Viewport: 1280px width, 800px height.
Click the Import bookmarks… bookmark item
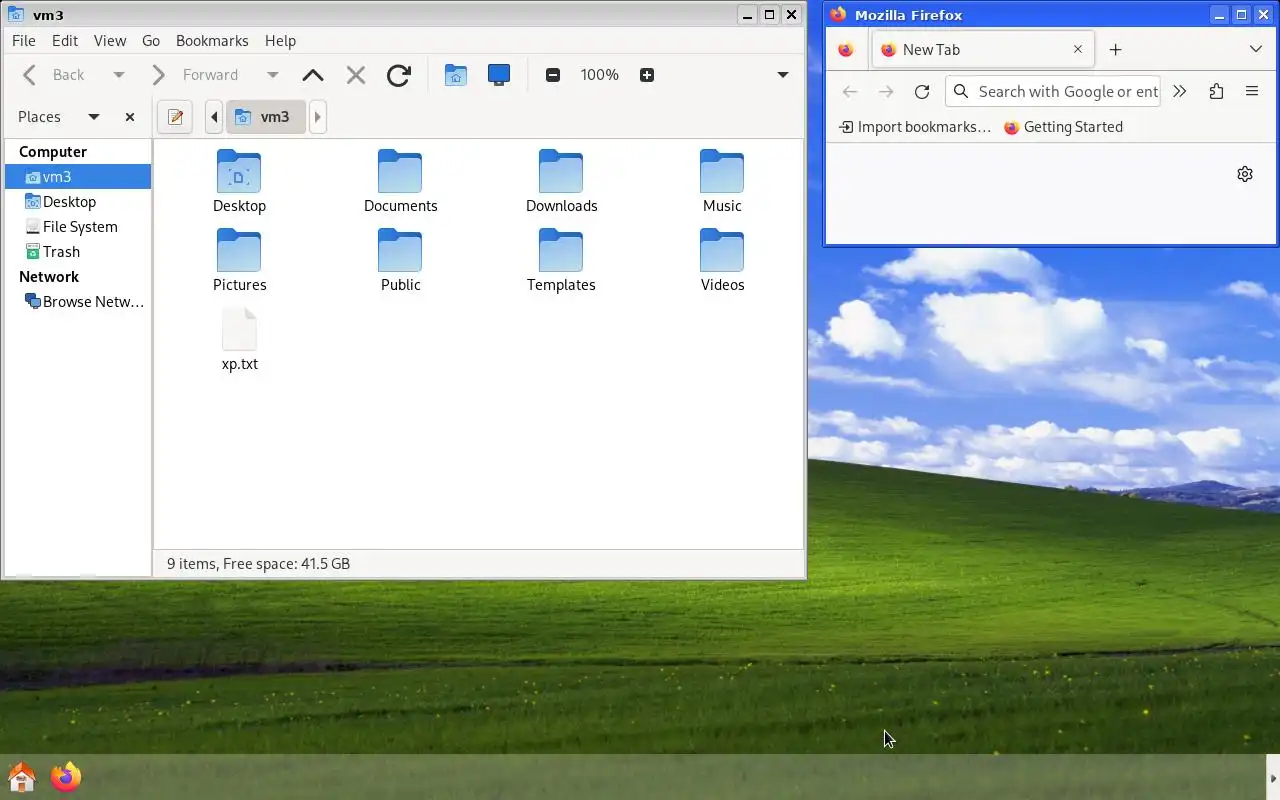(914, 127)
